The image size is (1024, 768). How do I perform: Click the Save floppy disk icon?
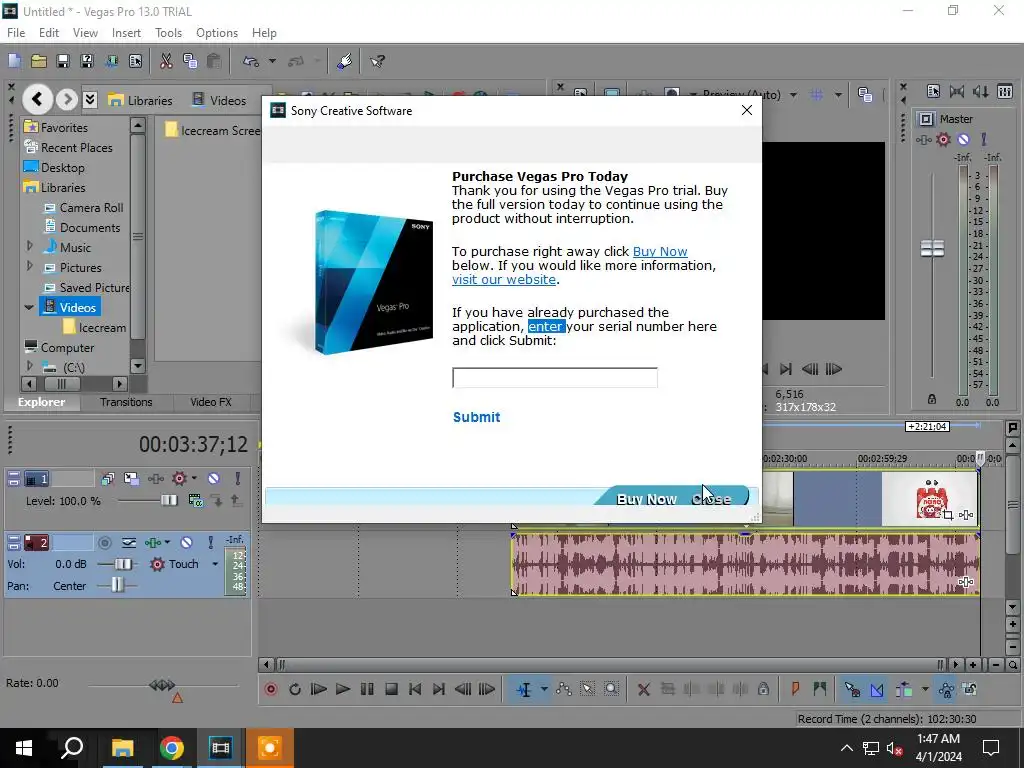(x=63, y=61)
